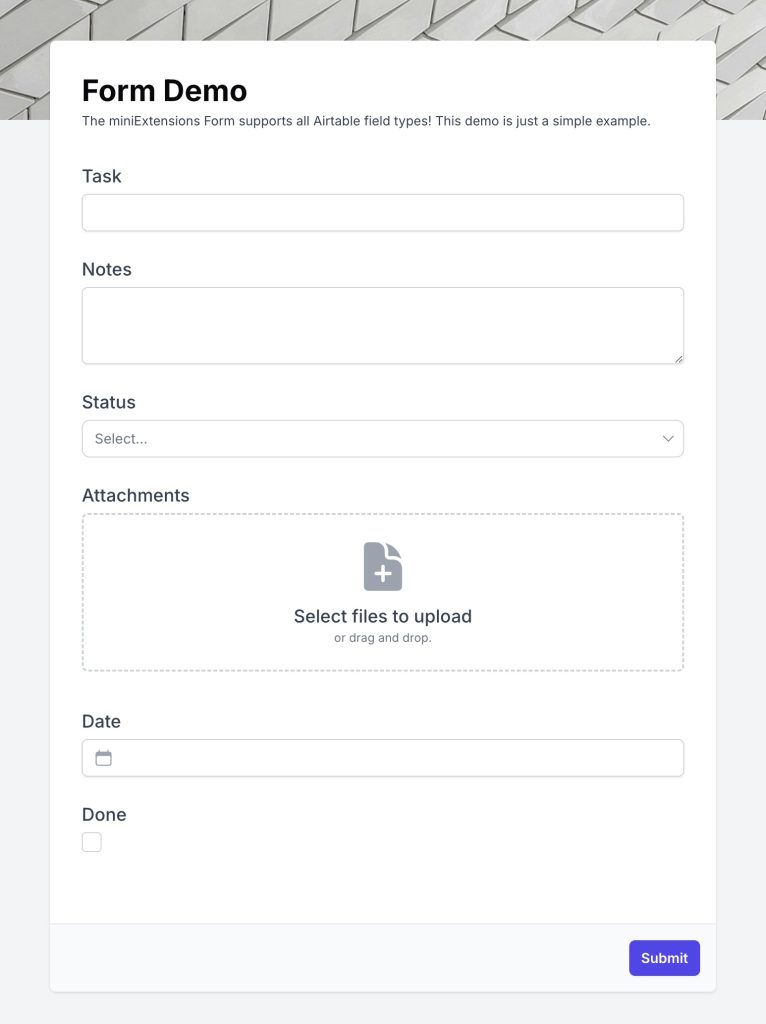Click "Select files to upload" text
Viewport: 766px width, 1024px height.
(382, 616)
